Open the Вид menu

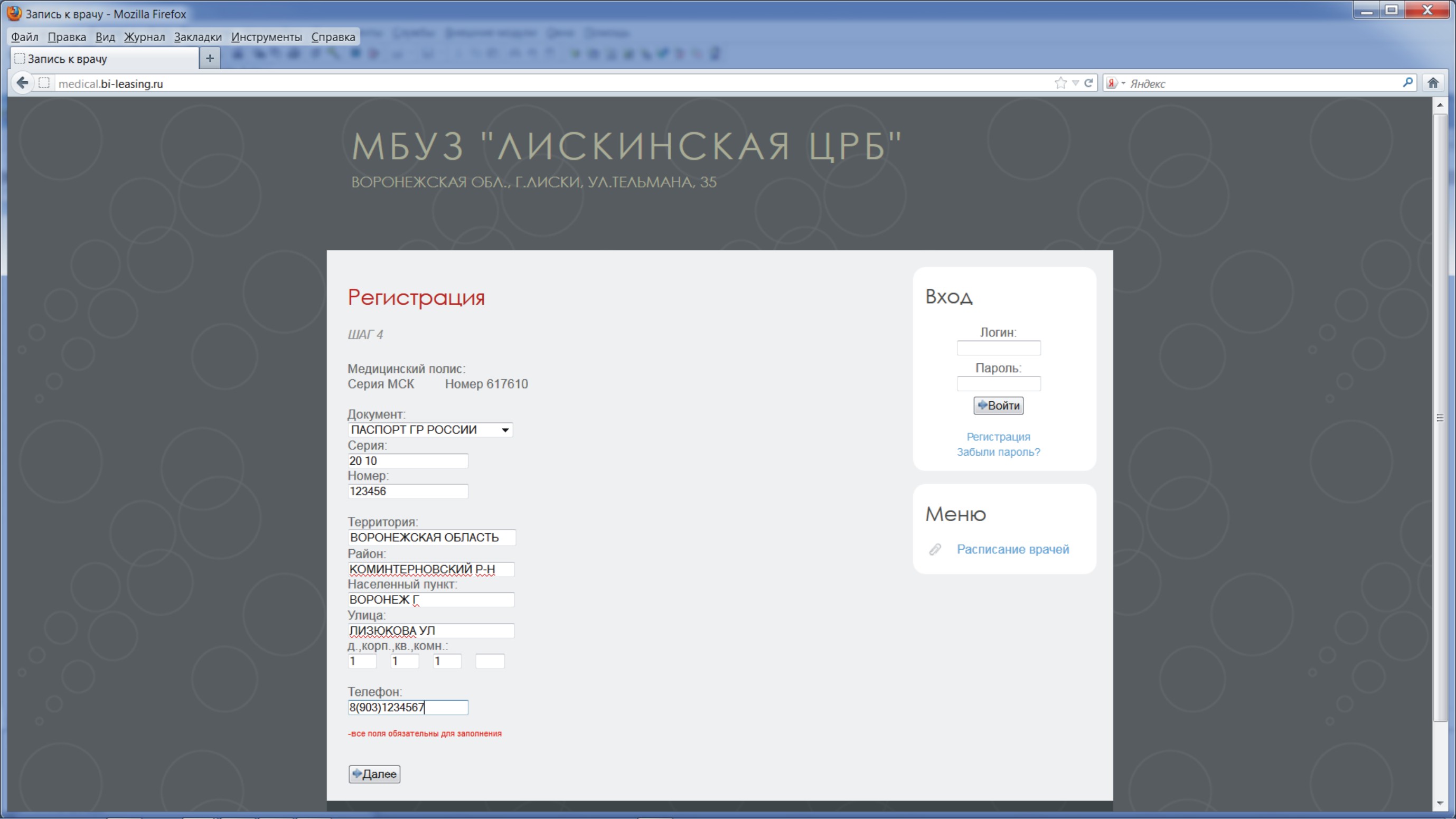[105, 37]
